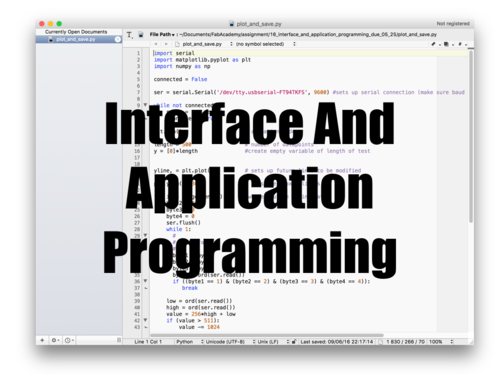Click the 1 830 / 266 / 70 document statistics
500x375 pixels.
405,342
